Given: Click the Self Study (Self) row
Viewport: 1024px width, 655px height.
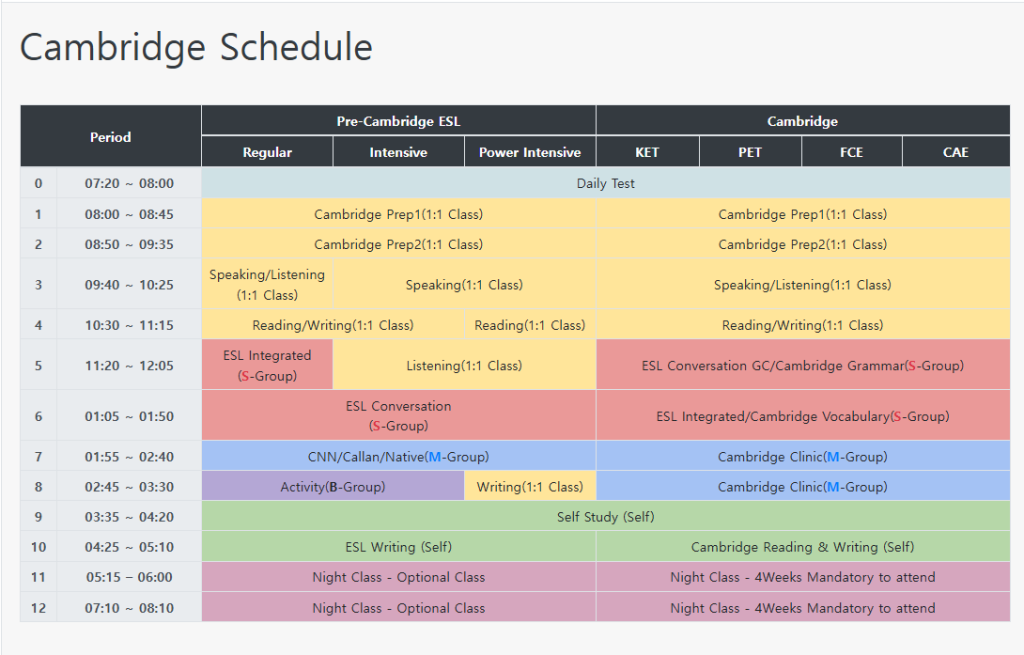Looking at the screenshot, I should pyautogui.click(x=605, y=517).
